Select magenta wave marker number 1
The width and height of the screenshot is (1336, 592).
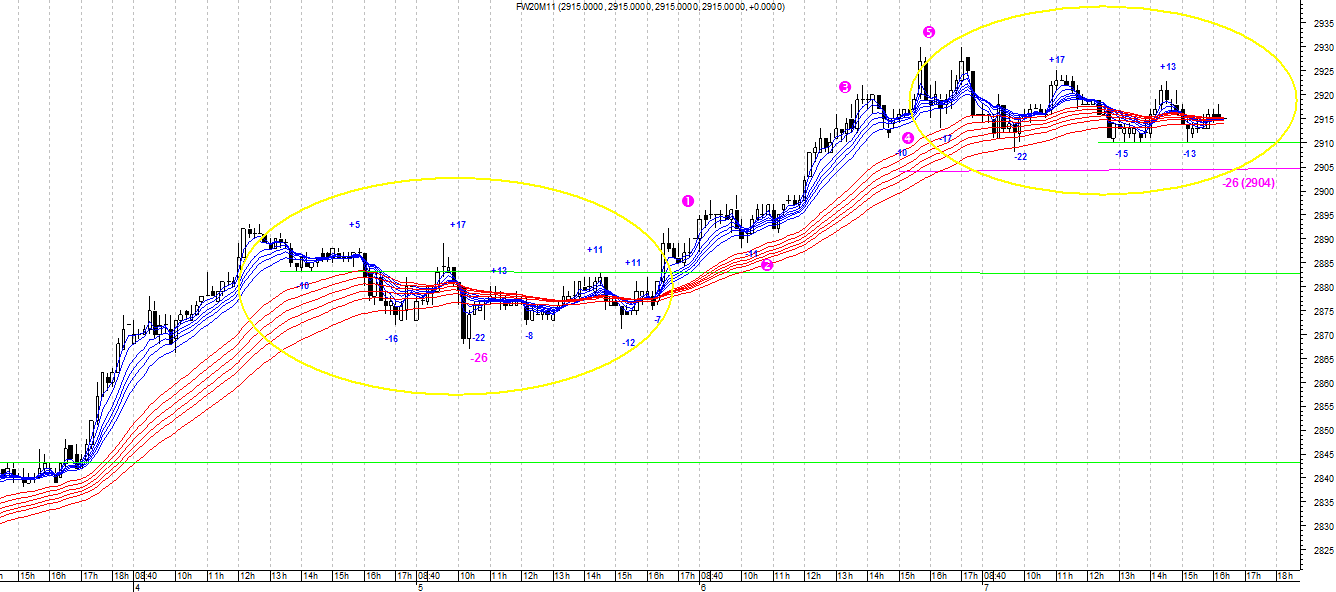point(687,200)
